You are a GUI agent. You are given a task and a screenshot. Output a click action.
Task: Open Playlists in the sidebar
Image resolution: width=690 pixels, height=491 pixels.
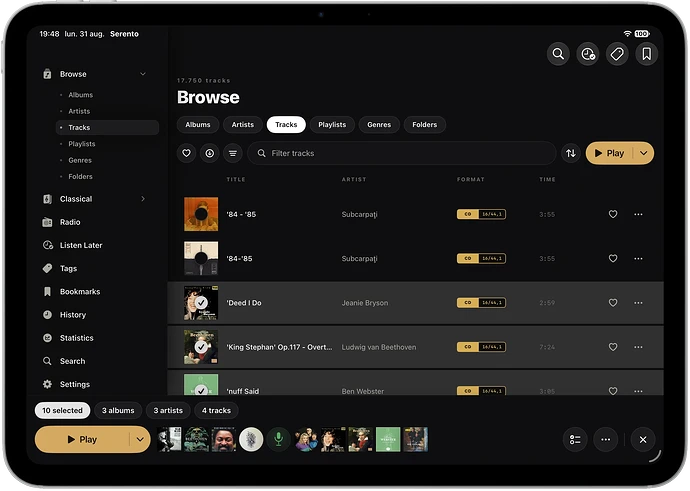point(82,144)
